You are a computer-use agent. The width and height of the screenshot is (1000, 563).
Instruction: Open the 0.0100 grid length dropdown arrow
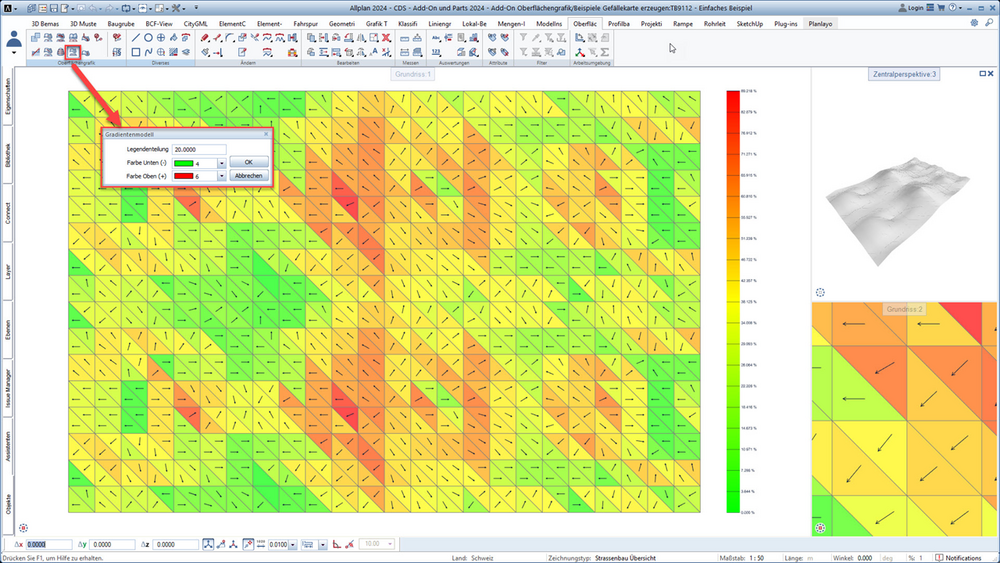(293, 545)
